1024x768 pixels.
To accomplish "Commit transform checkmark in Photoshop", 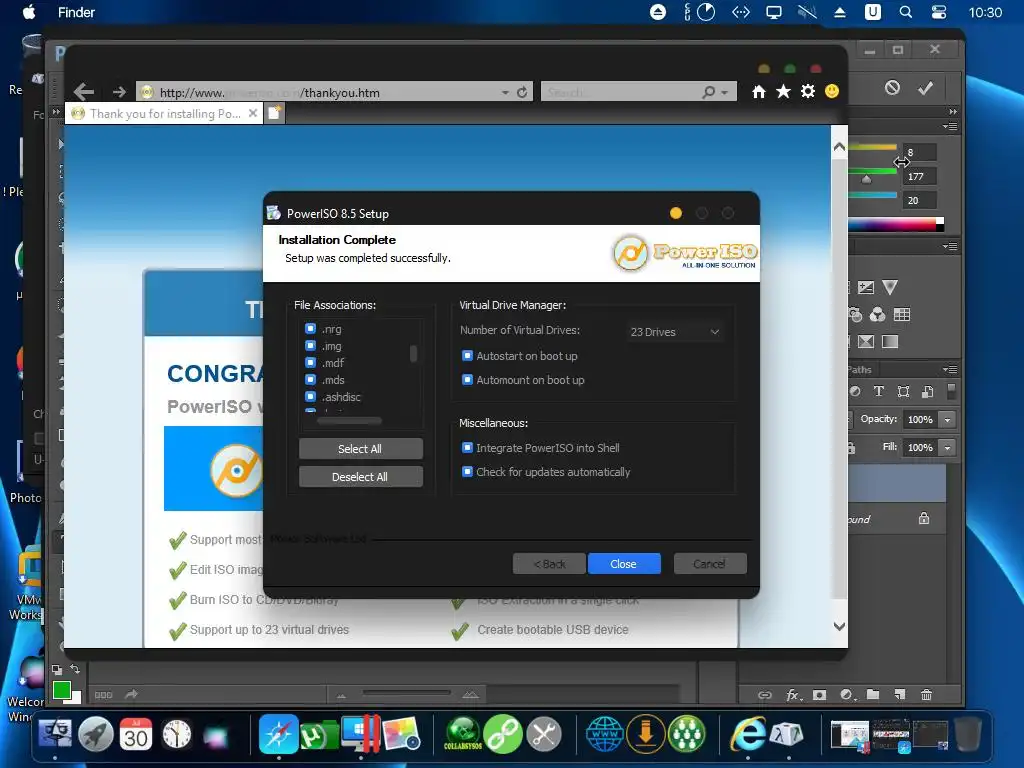I will click(x=925, y=88).
